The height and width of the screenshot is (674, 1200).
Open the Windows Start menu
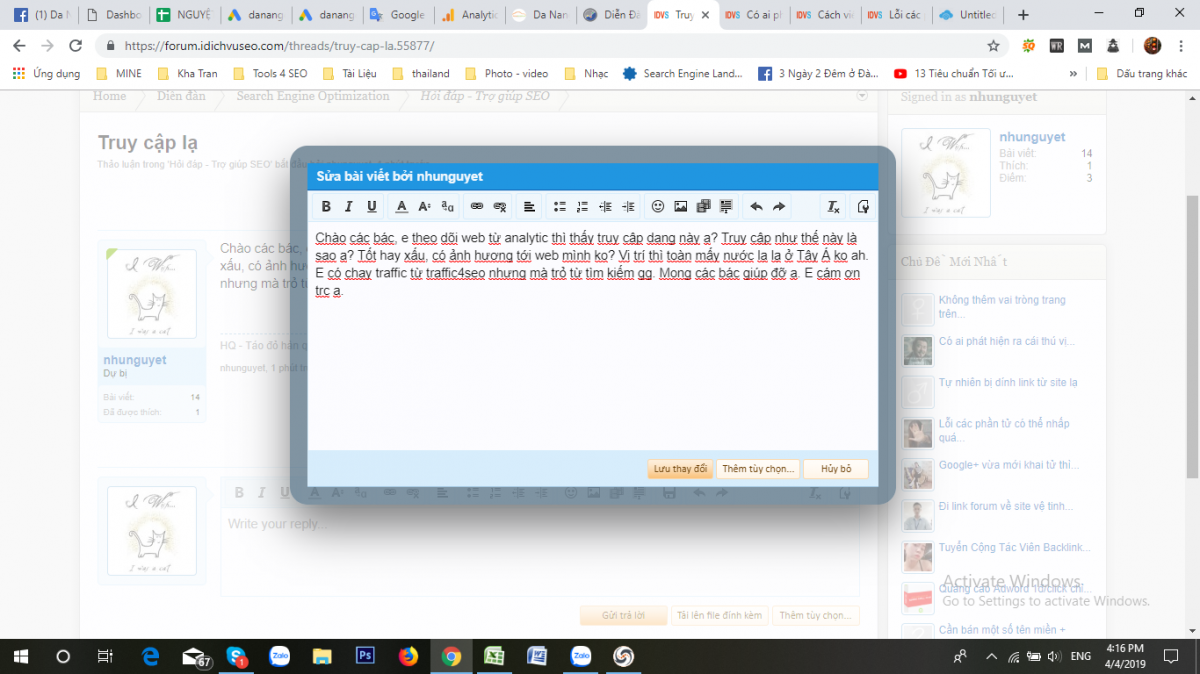tap(21, 656)
